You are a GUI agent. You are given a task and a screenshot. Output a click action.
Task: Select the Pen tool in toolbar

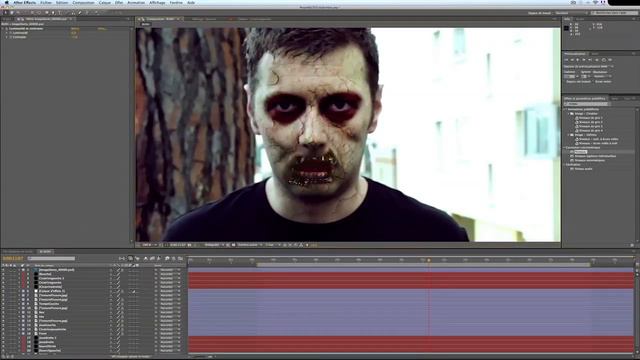pos(53,13)
